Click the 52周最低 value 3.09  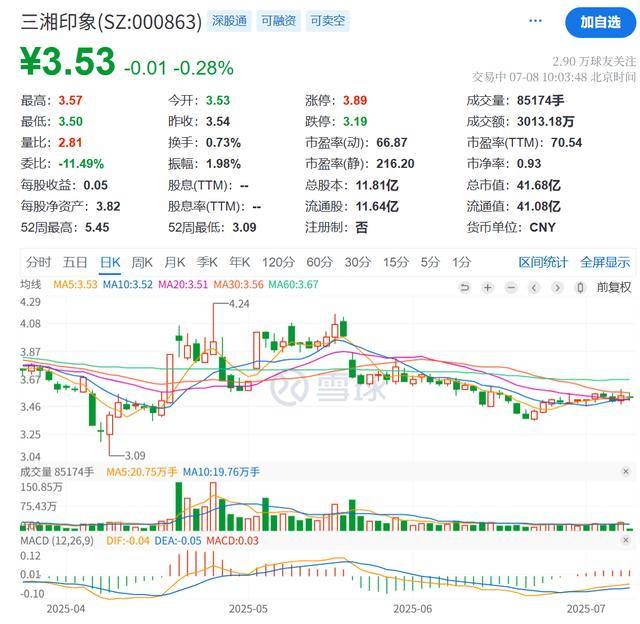(x=244, y=227)
